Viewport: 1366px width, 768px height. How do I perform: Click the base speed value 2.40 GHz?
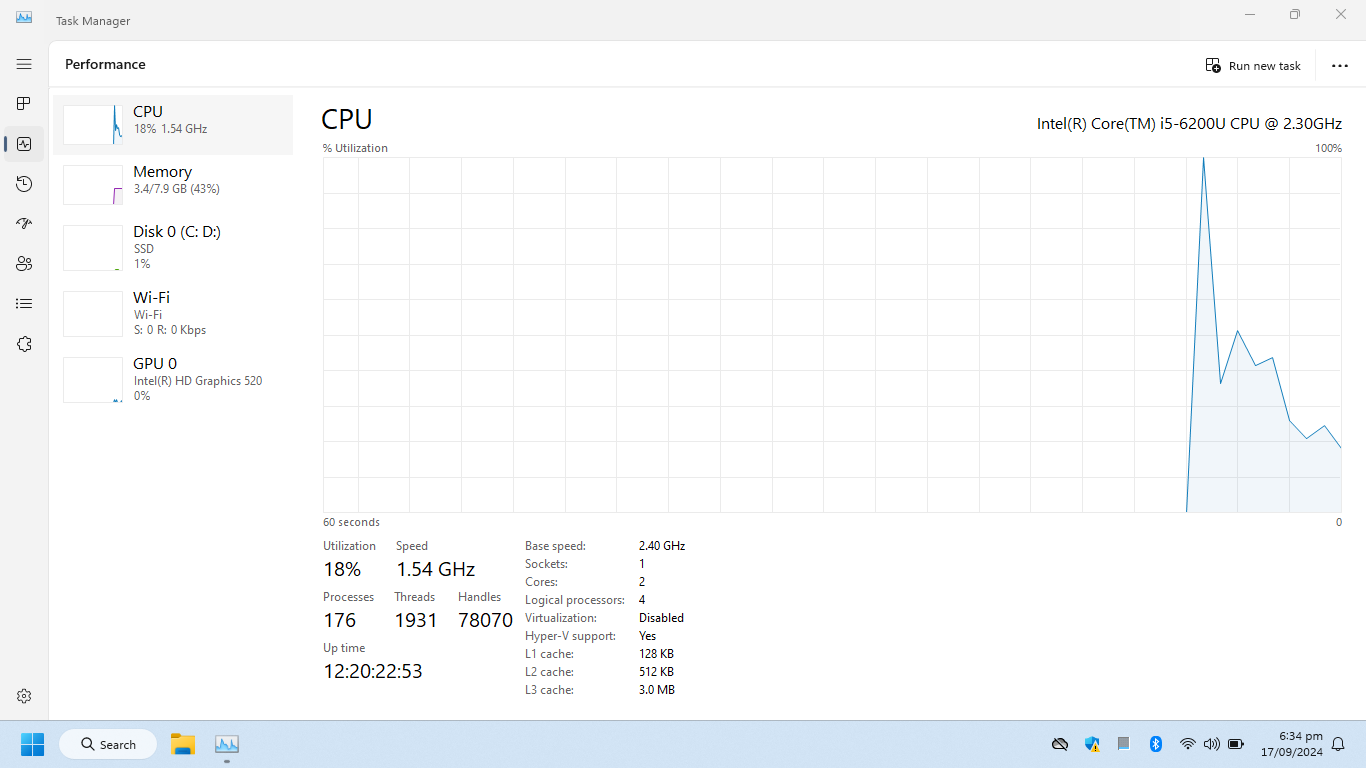pos(662,546)
